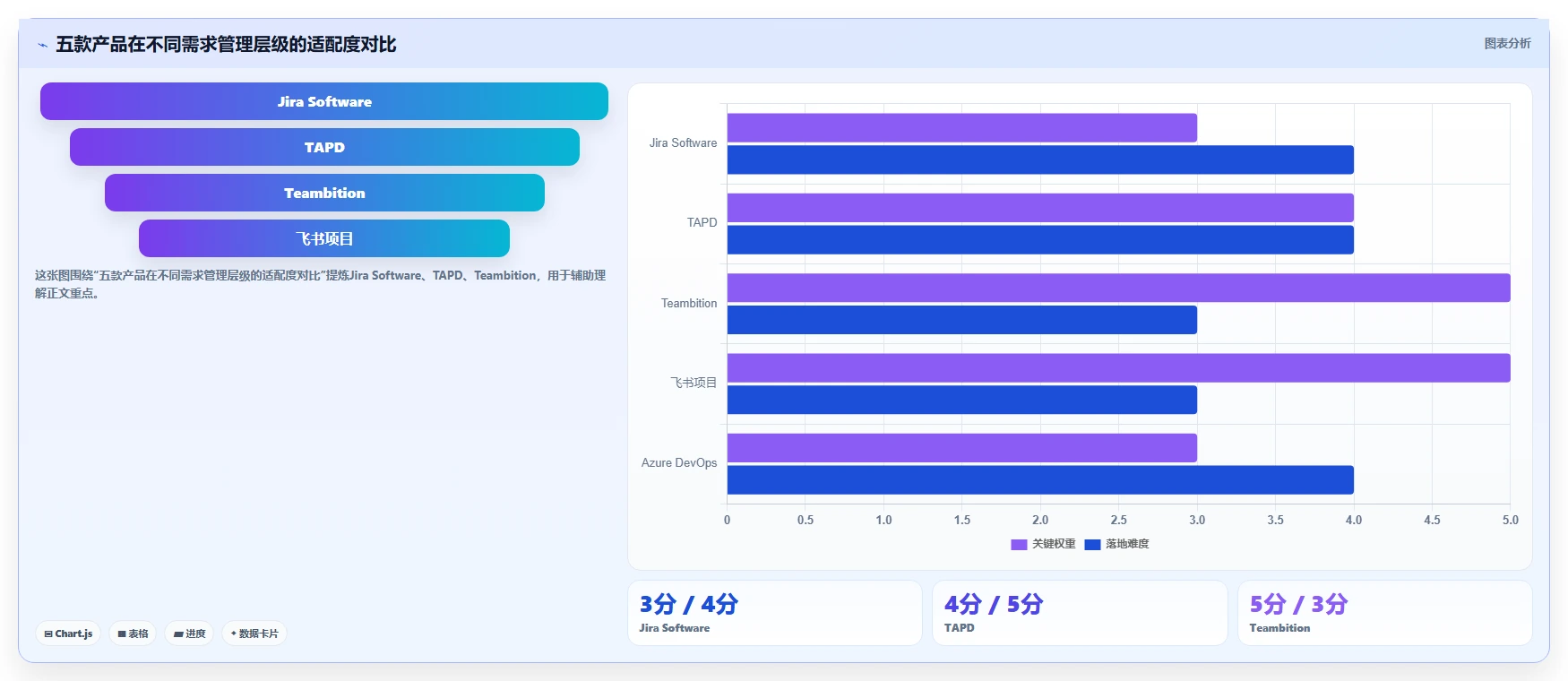This screenshot has width=1568, height=681.
Task: Toggle the 落地难度 legend entry
Action: click(x=1116, y=544)
